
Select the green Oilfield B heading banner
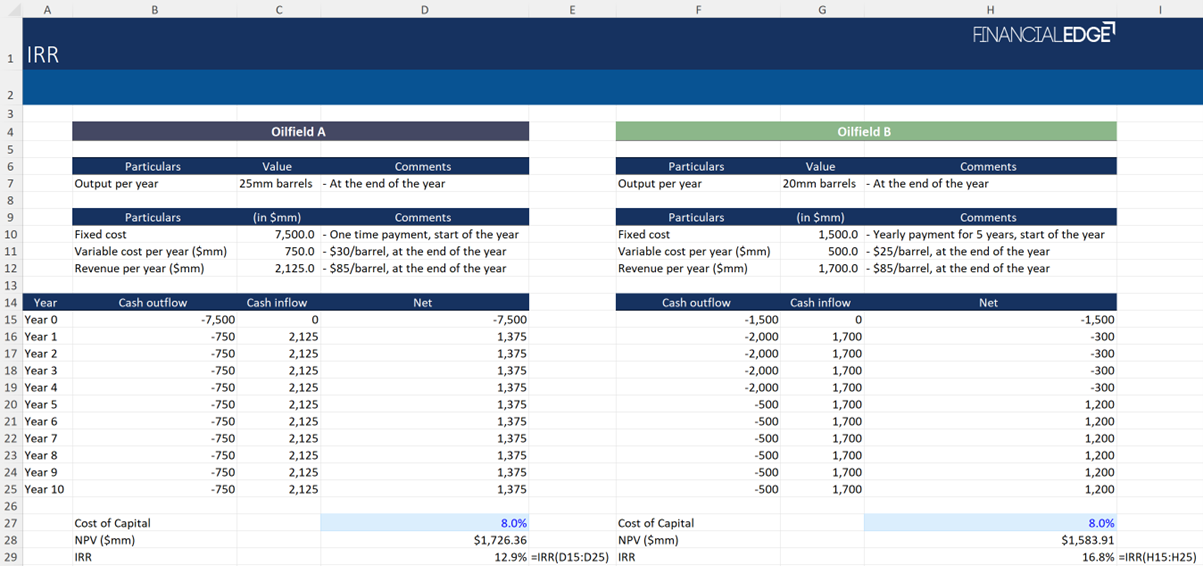click(865, 132)
